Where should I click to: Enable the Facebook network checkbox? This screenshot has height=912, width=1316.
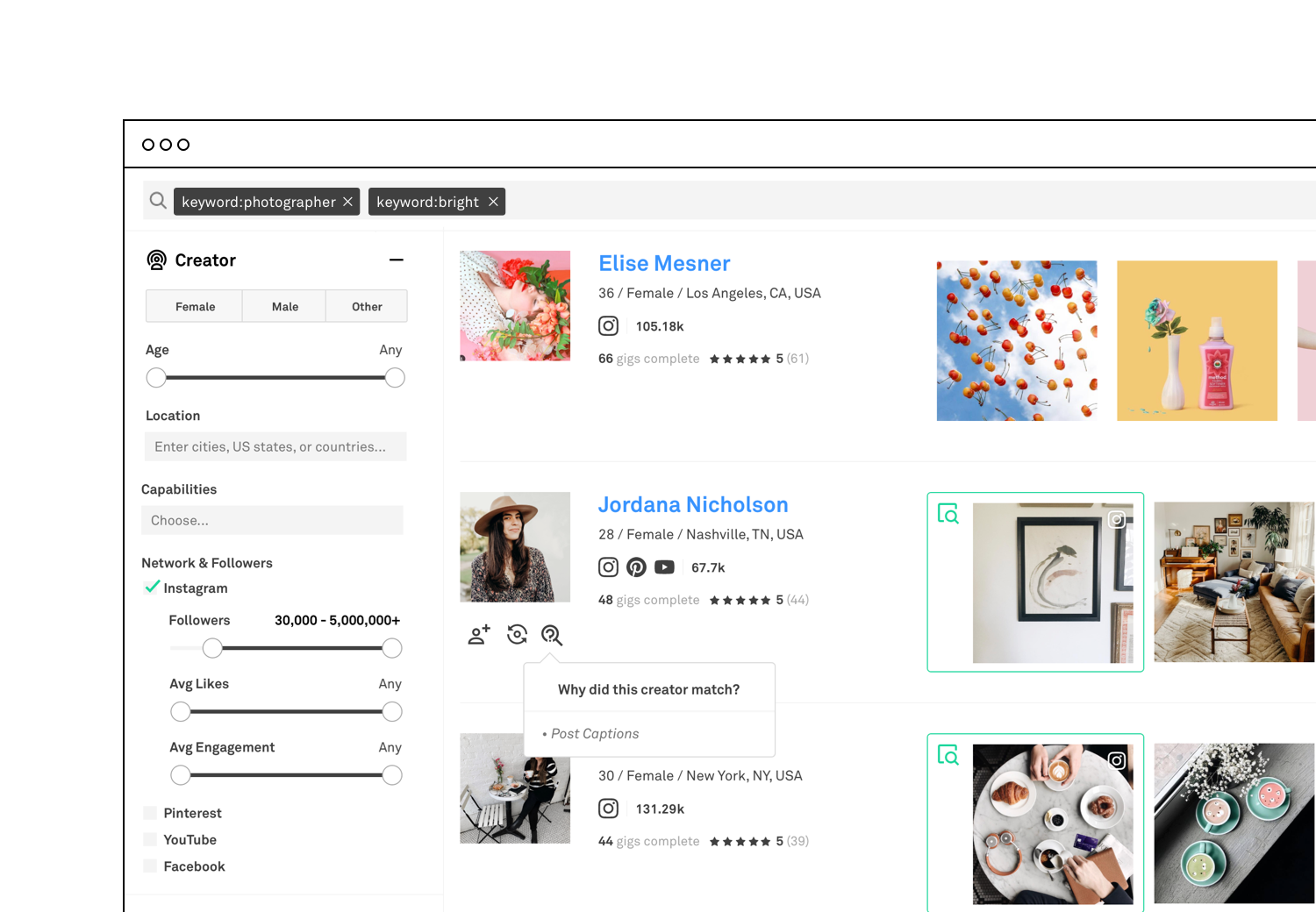click(150, 866)
